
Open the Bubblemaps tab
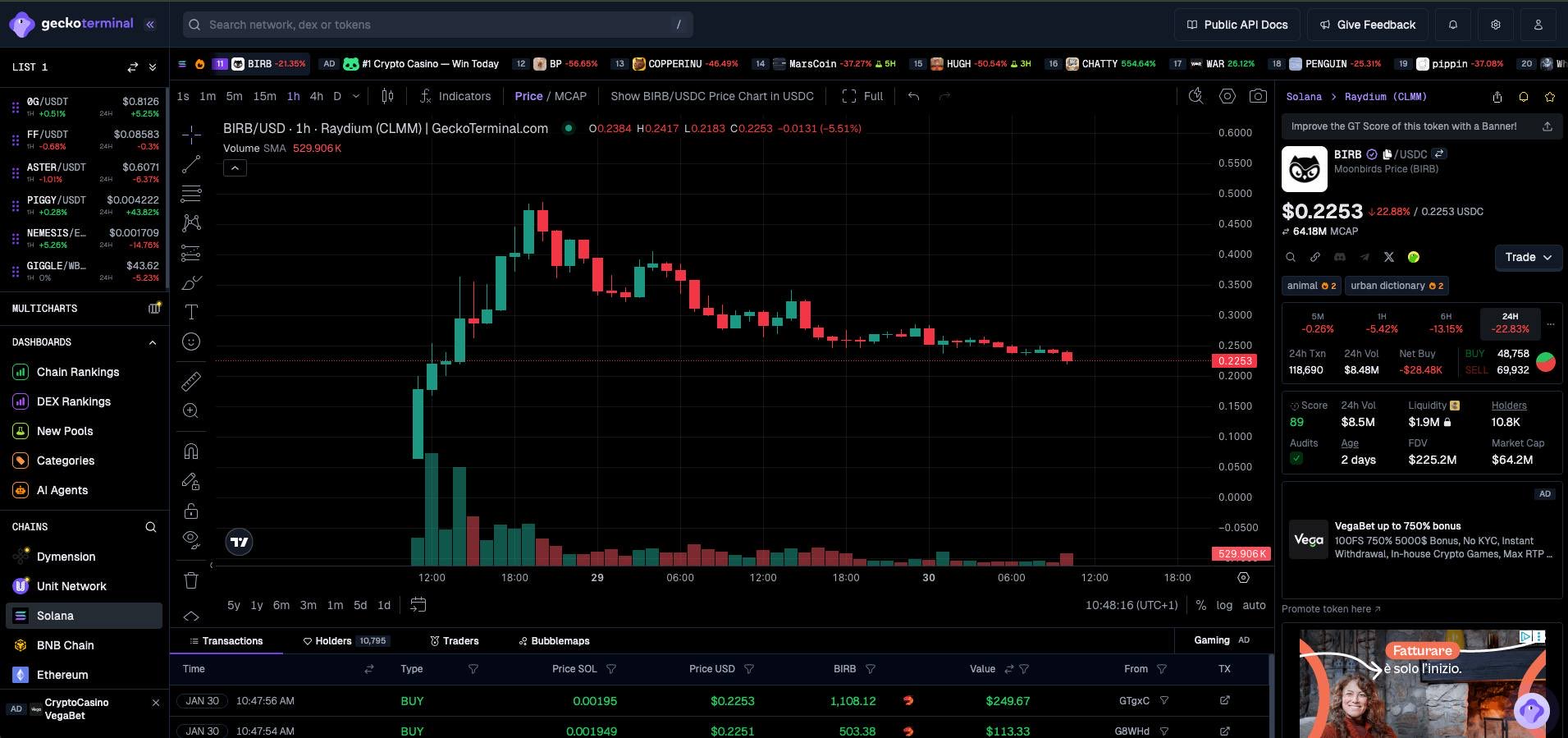tap(554, 641)
